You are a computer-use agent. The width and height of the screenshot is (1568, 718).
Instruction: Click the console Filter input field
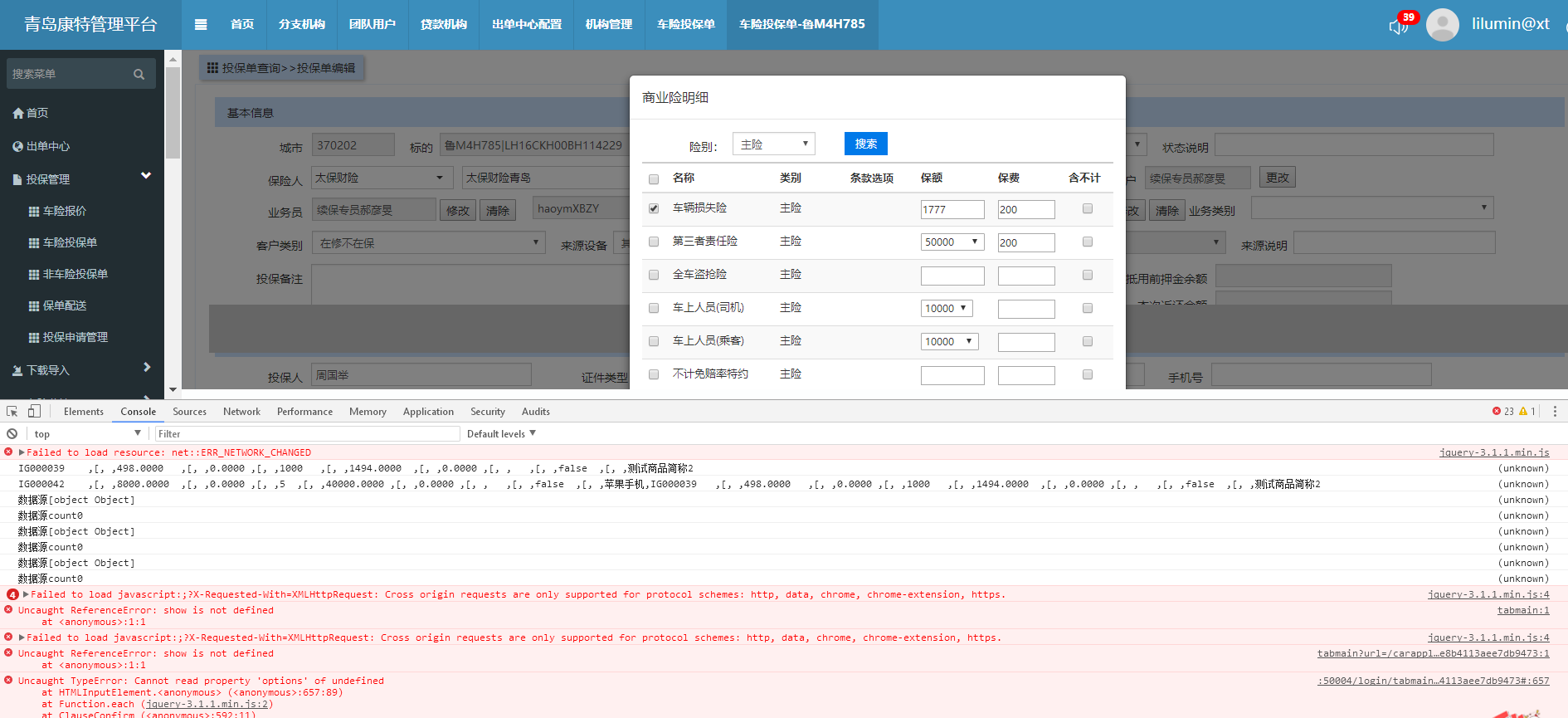307,434
